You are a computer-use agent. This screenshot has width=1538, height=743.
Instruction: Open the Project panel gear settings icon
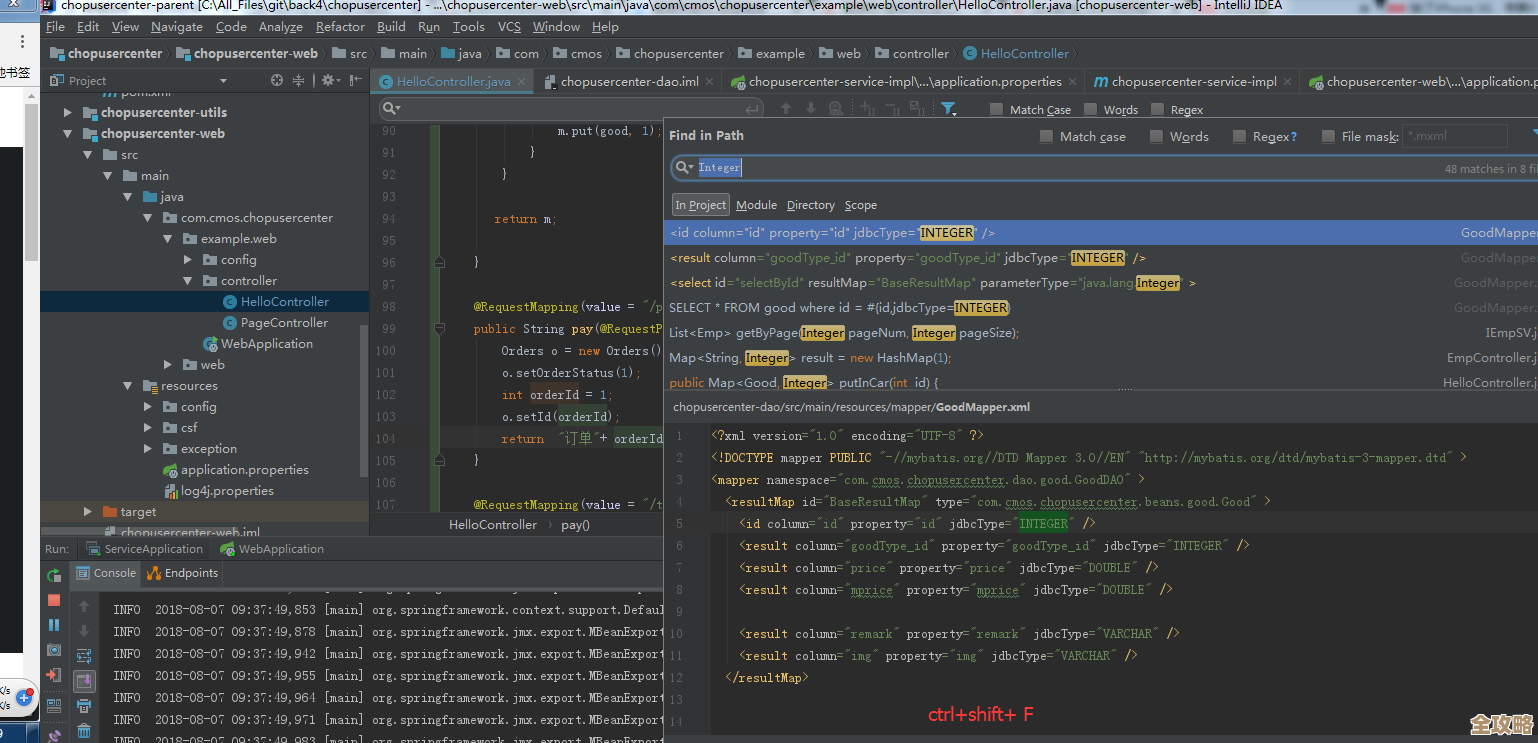pyautogui.click(x=327, y=81)
